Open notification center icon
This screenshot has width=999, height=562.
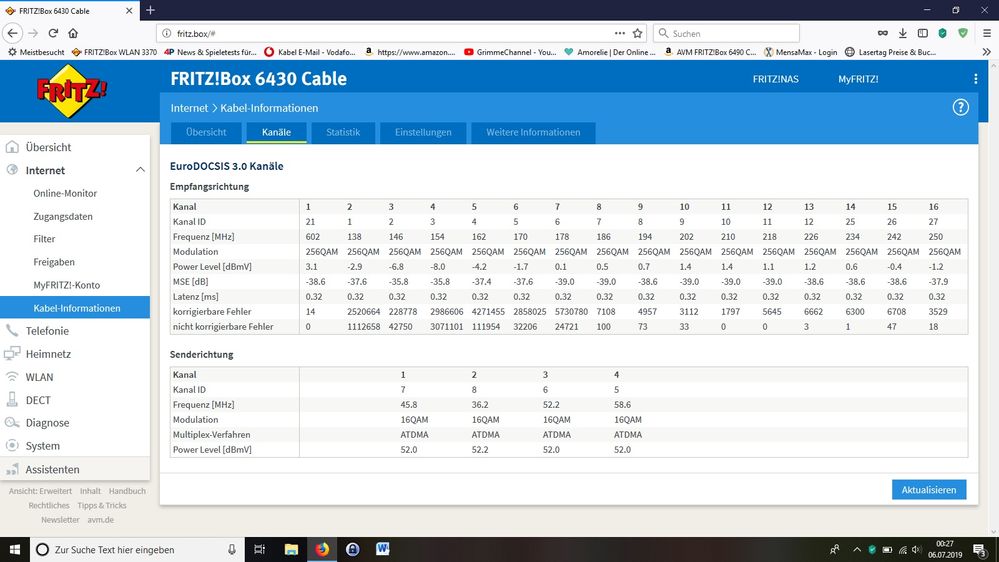click(980, 549)
